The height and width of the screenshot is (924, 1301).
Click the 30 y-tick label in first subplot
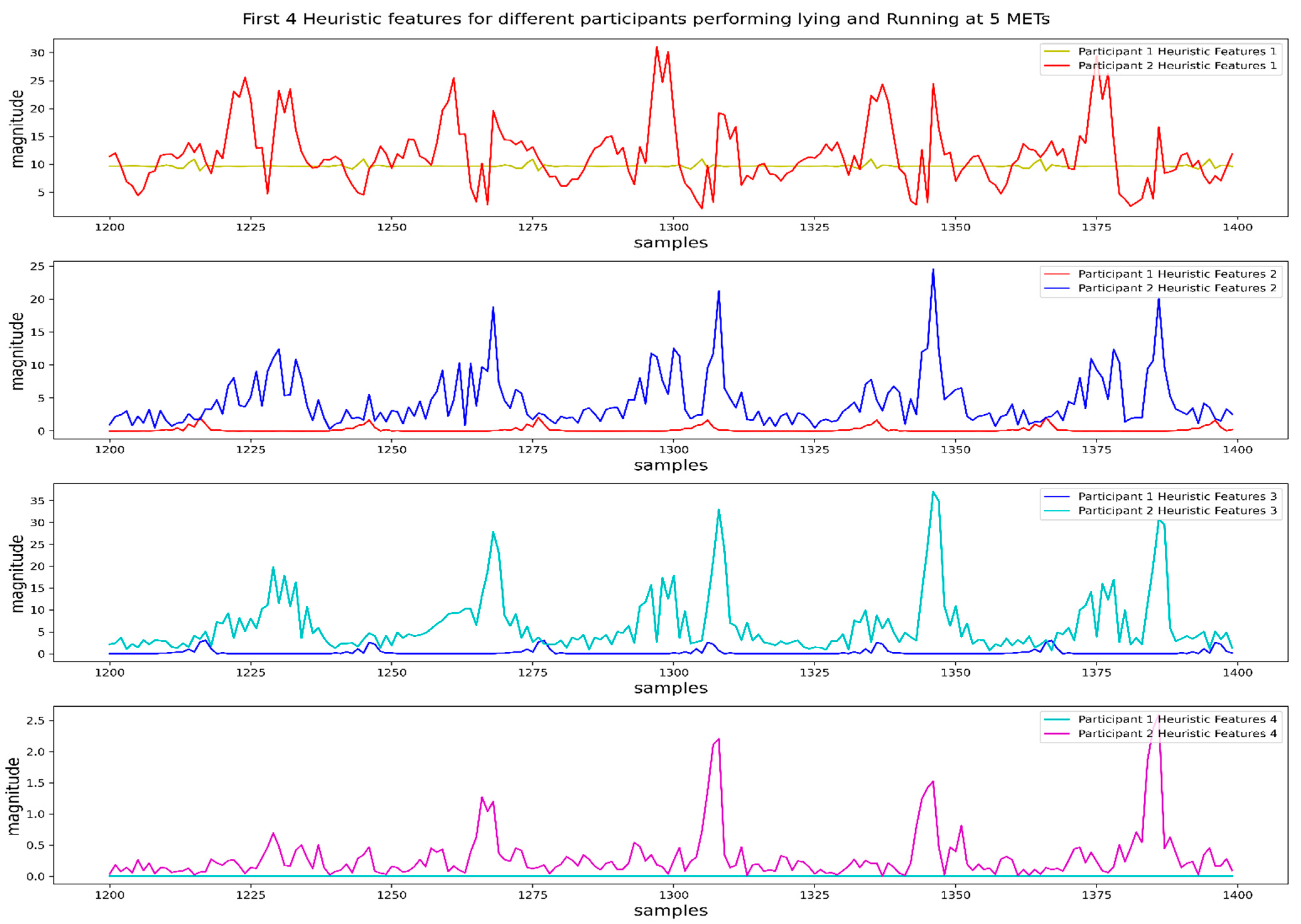coord(38,52)
